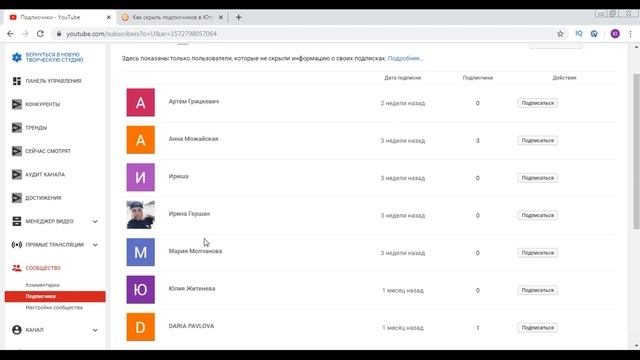Click the Дата подписки column header
The height and width of the screenshot is (360, 640).
coord(402,78)
